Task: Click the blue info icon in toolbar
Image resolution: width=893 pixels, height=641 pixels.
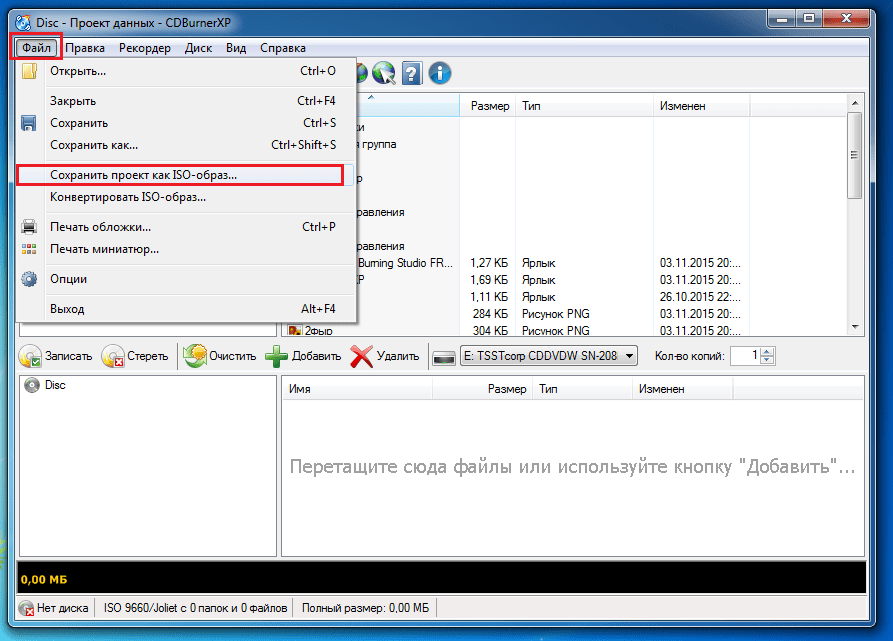Action: [440, 73]
